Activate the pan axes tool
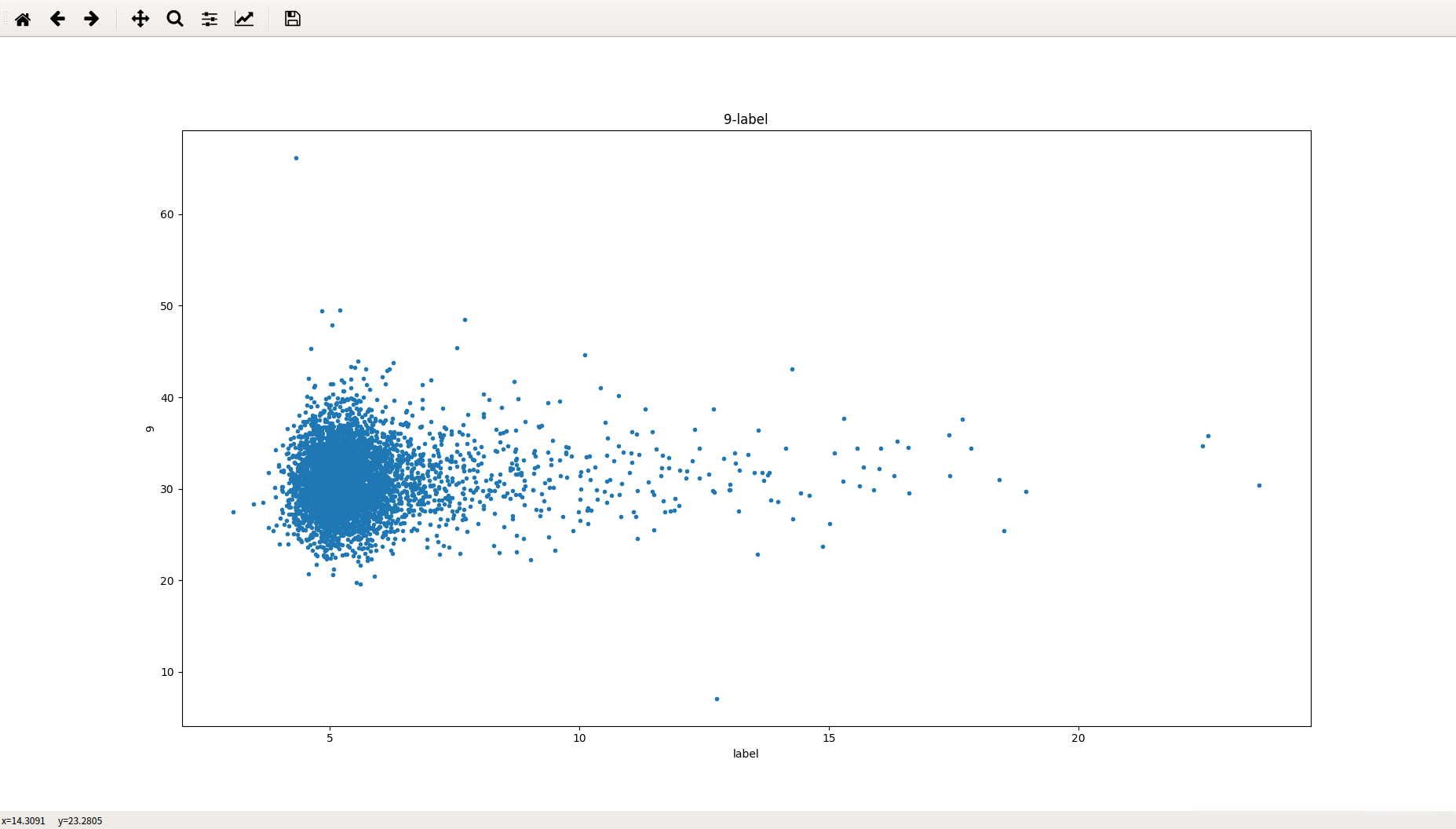Viewport: 1456px width, 829px height. tap(140, 19)
